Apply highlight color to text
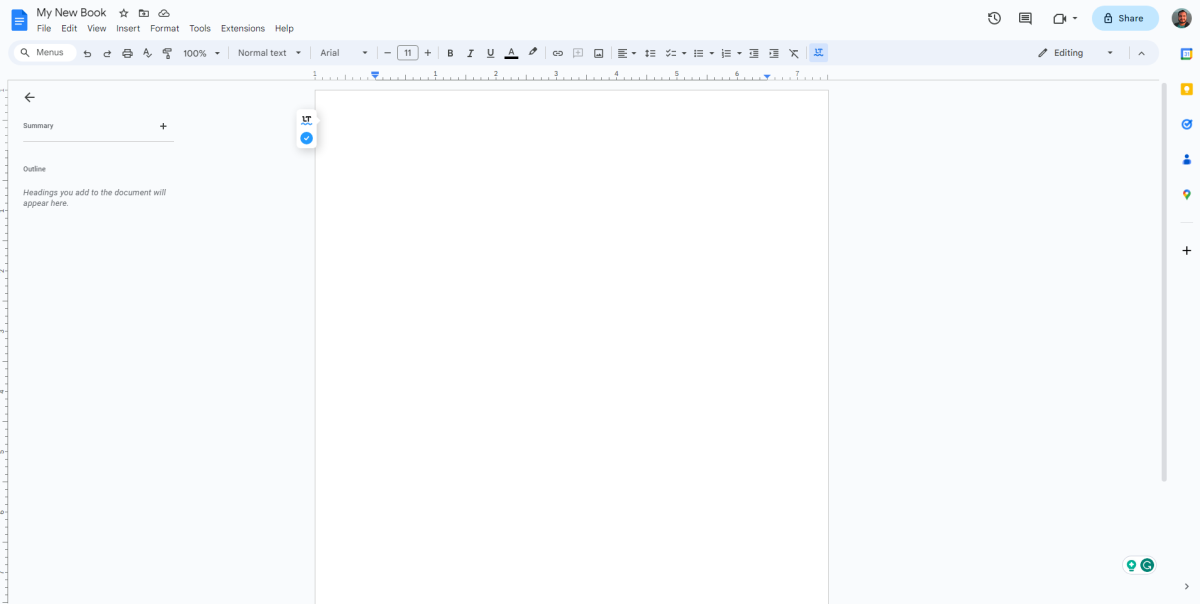This screenshot has height=604, width=1200. coord(531,52)
